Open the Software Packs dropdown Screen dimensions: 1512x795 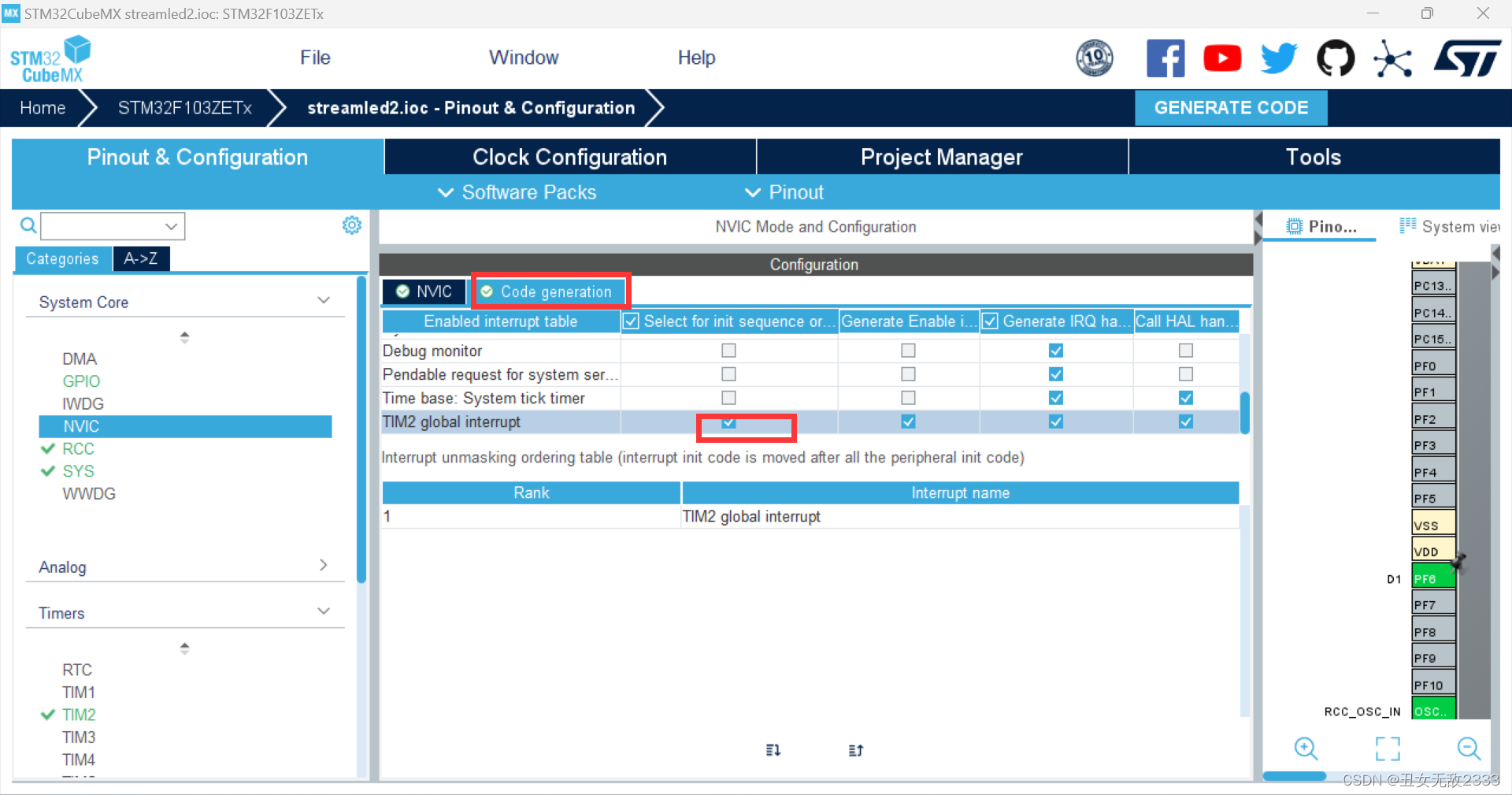[x=517, y=192]
